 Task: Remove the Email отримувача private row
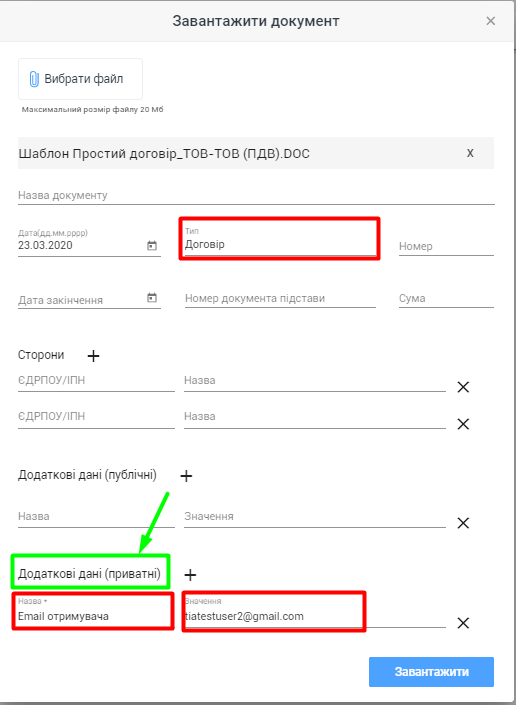click(x=463, y=623)
